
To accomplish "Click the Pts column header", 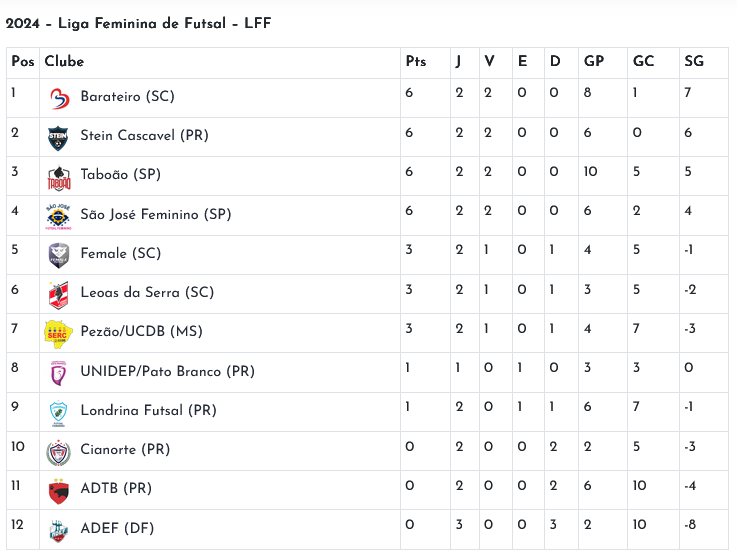I will (416, 61).
